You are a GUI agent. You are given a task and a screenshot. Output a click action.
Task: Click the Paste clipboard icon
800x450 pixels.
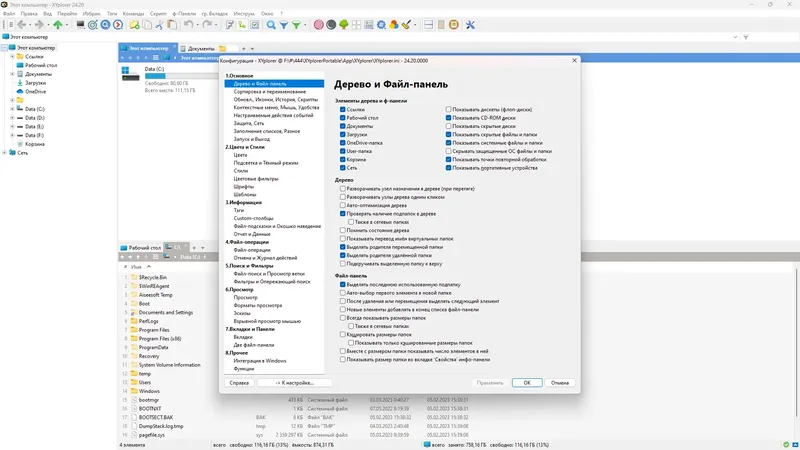(x=172, y=24)
